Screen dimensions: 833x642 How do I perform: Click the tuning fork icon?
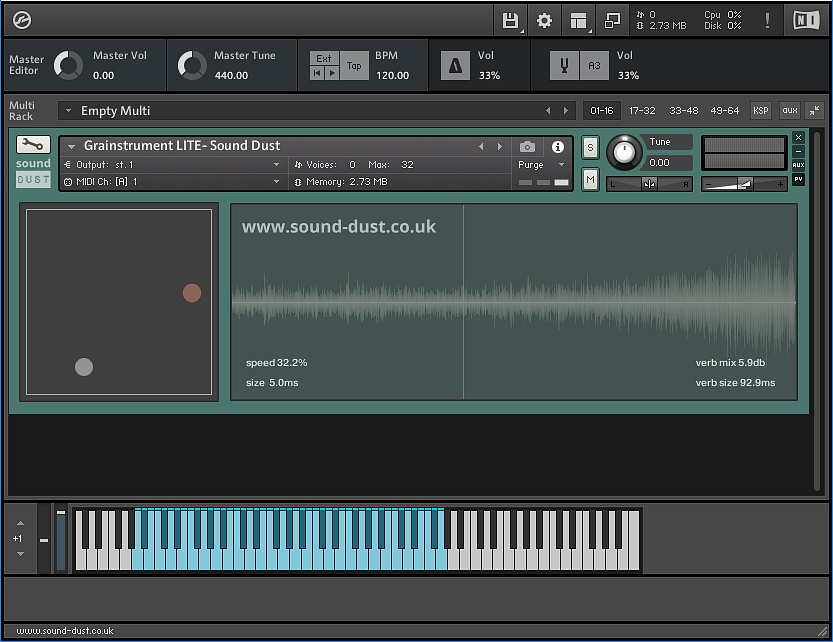[x=564, y=65]
